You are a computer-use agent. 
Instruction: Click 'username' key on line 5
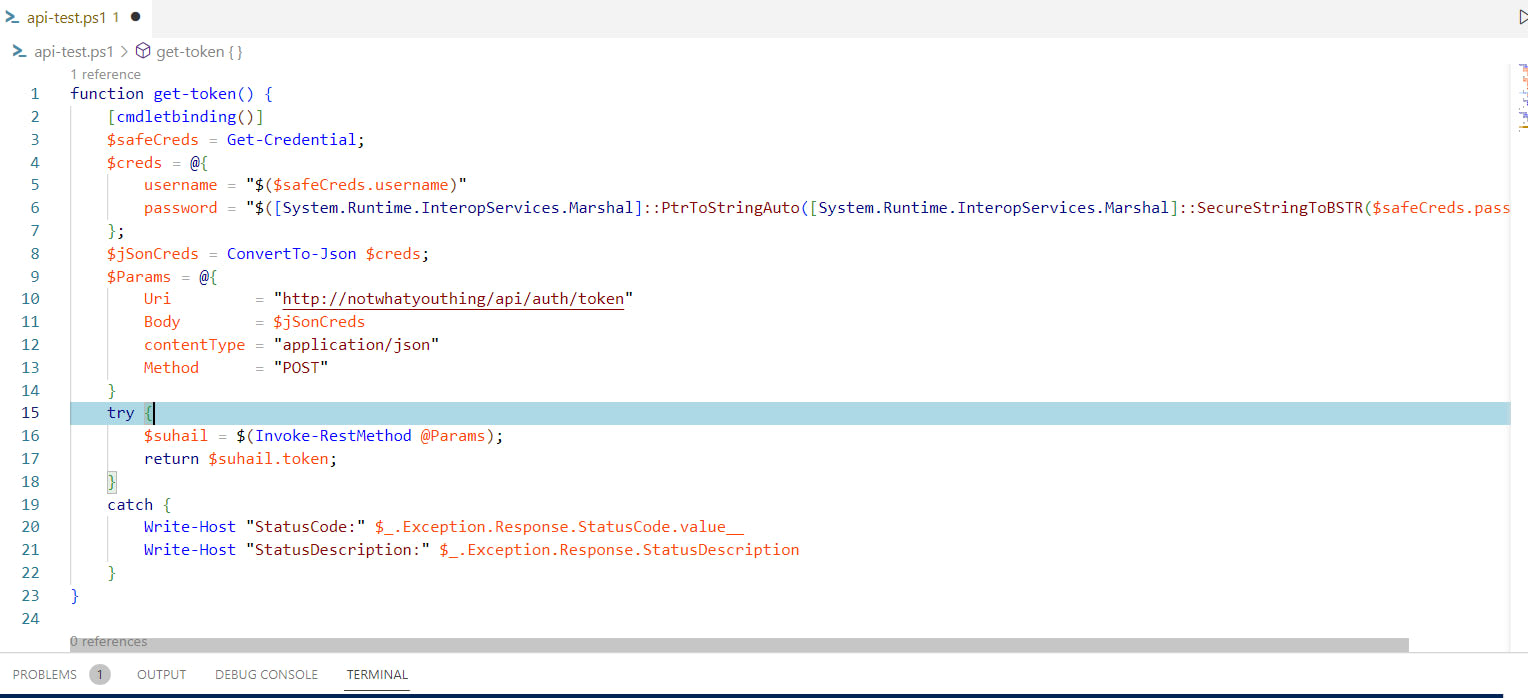[180, 185]
